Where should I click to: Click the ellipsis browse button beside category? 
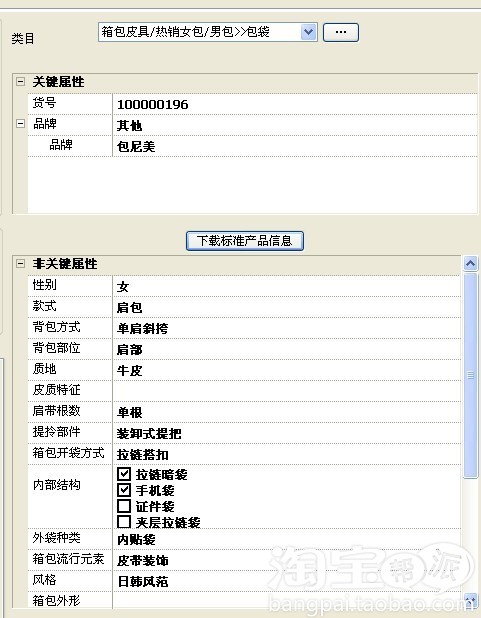tap(341, 32)
